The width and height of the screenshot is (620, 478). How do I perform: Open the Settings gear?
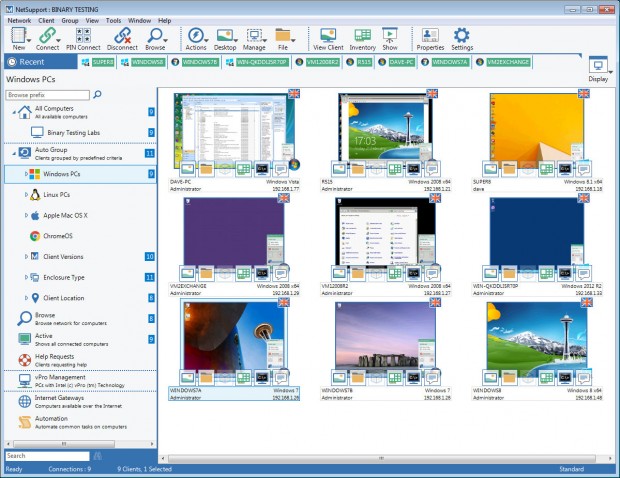tap(461, 36)
